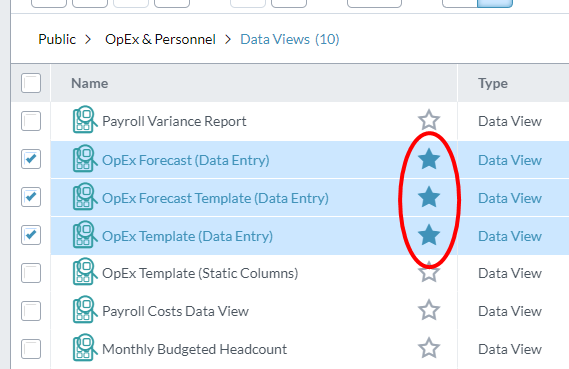Favorite the Payroll Variance Report star

tap(429, 120)
